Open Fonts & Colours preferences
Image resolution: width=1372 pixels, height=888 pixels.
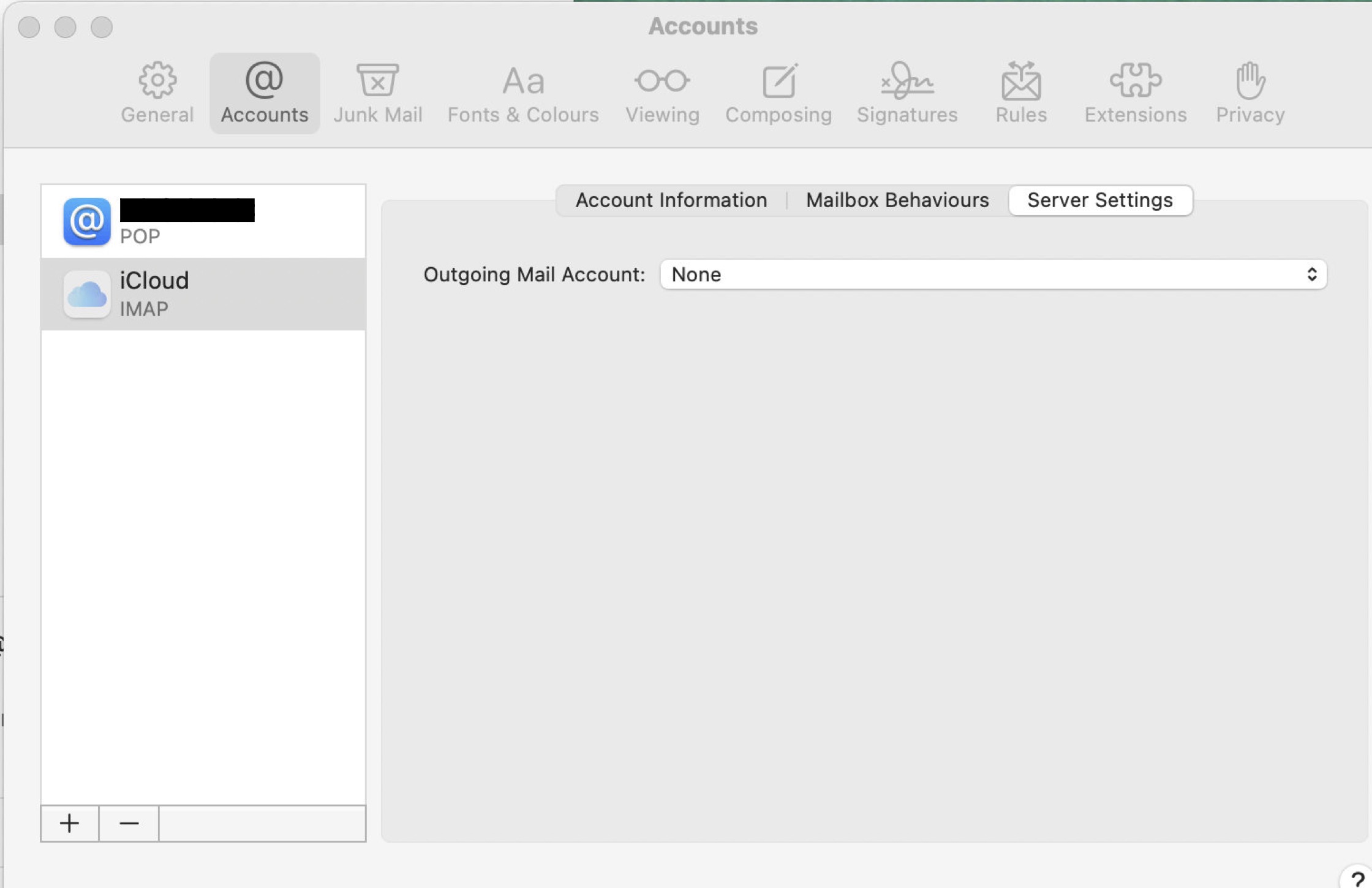point(522,93)
